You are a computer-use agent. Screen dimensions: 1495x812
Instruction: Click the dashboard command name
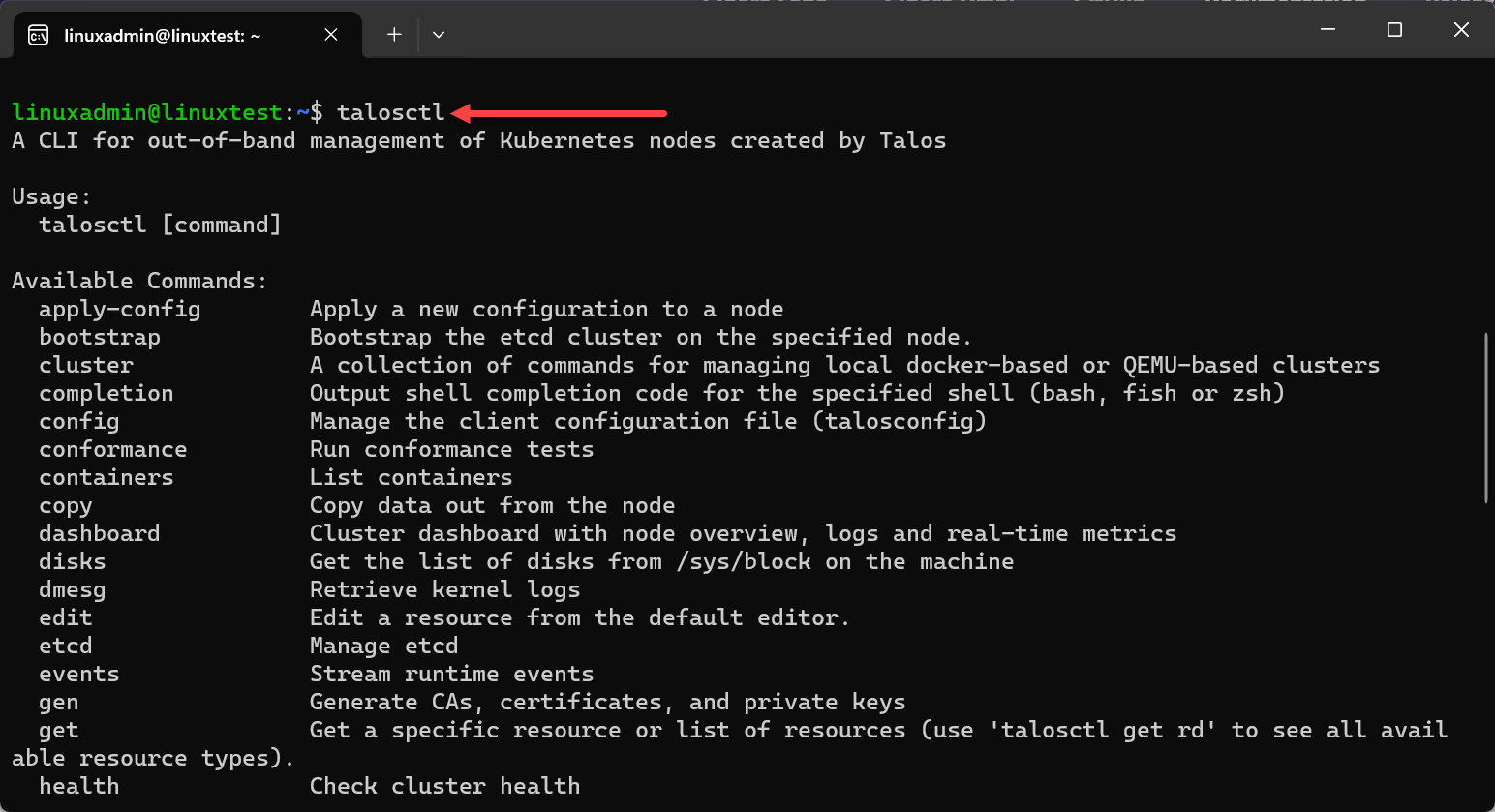[x=100, y=533]
